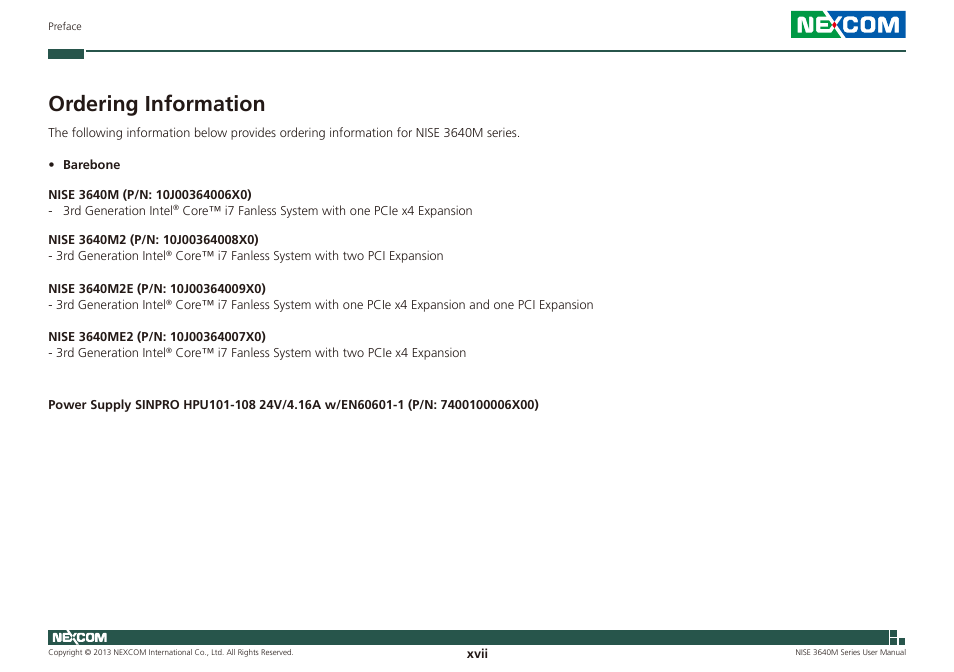The width and height of the screenshot is (954, 672).
Task: Click 'NISE 3640M (P/N: 10J00364006X0)'
Action: 150,195
